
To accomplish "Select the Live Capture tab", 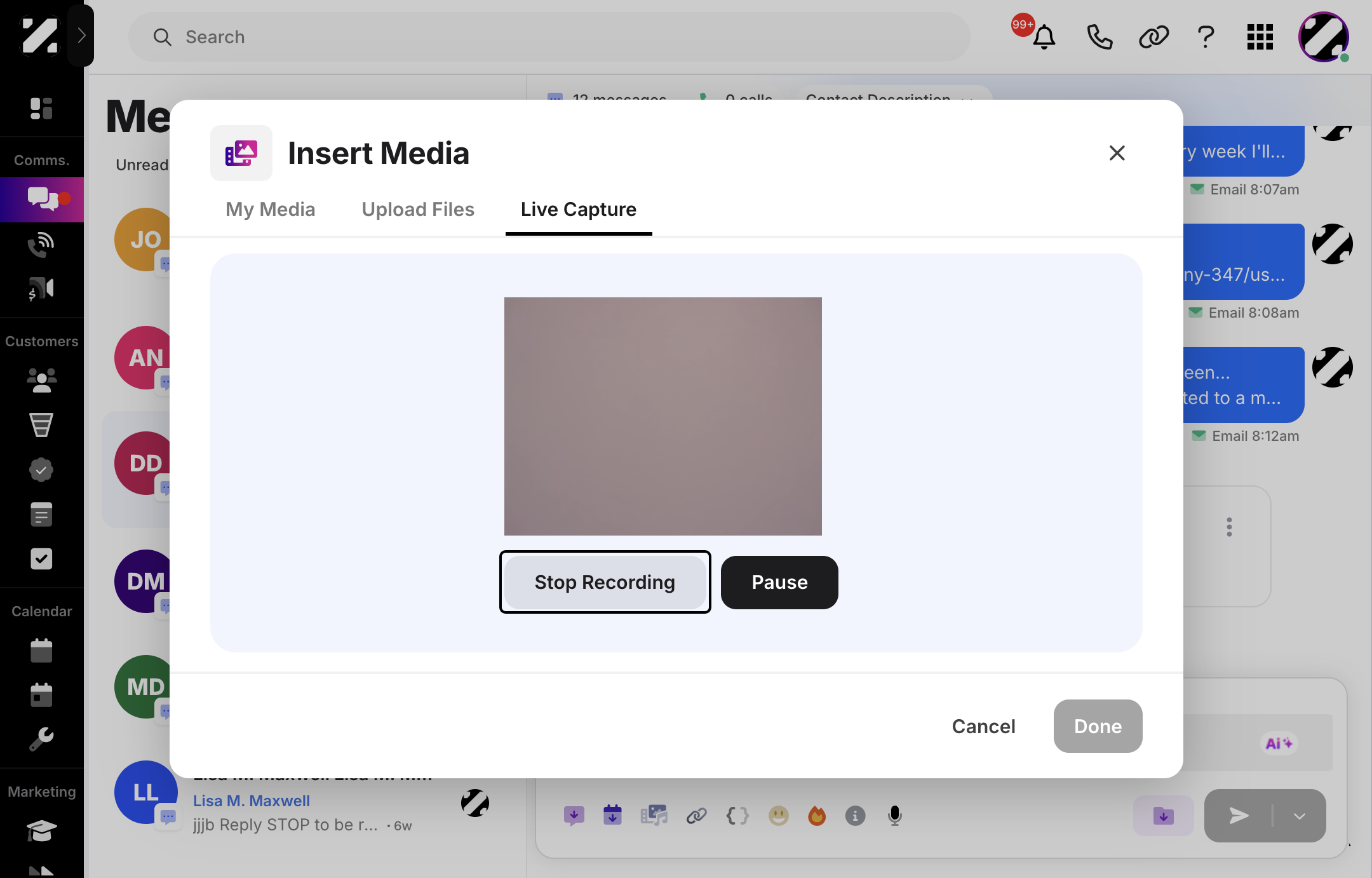I will pyautogui.click(x=579, y=209).
